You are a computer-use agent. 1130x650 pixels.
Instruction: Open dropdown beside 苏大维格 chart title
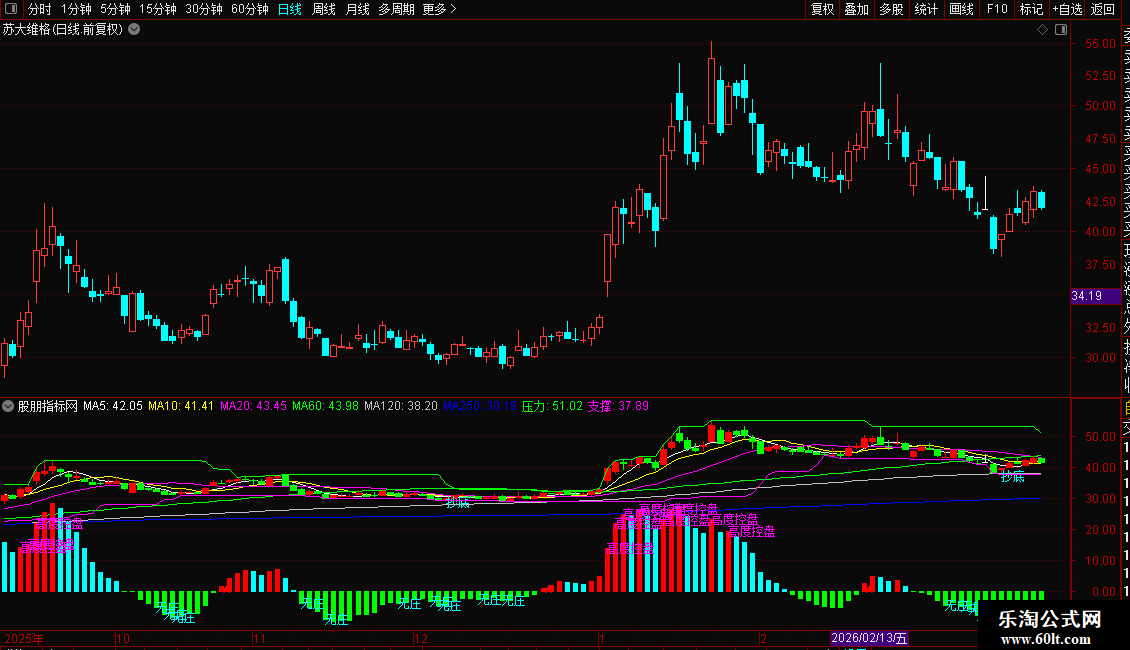134,30
